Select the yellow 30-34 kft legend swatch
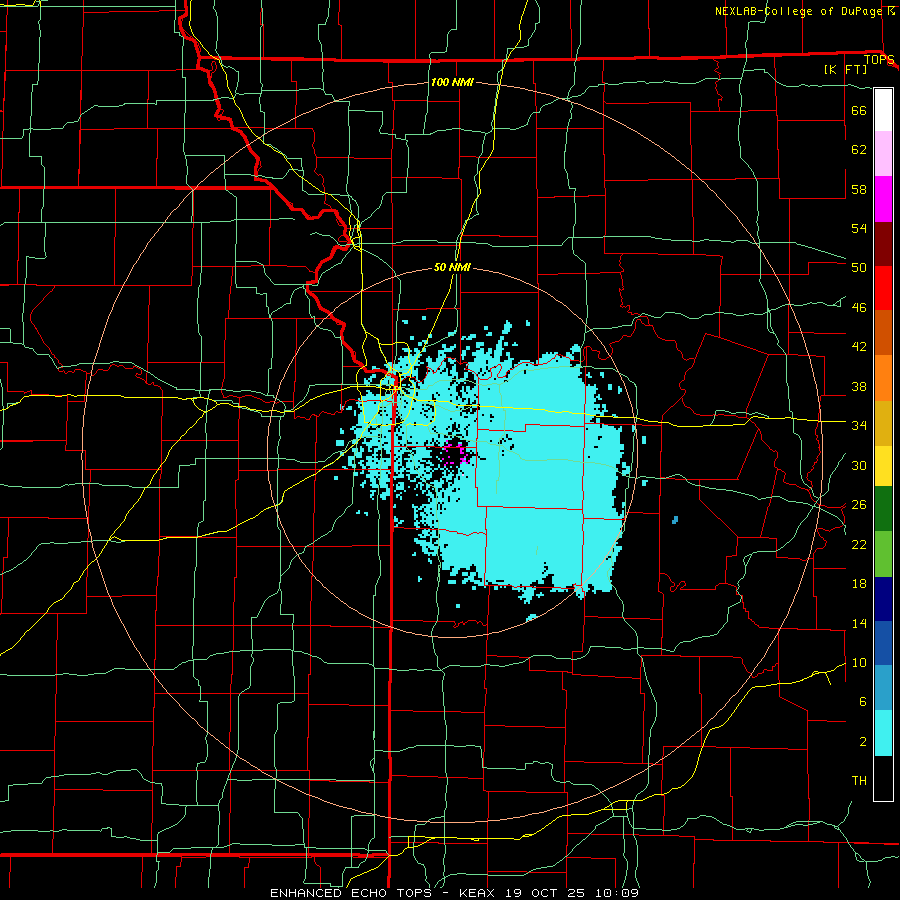The image size is (900, 900). [883, 466]
